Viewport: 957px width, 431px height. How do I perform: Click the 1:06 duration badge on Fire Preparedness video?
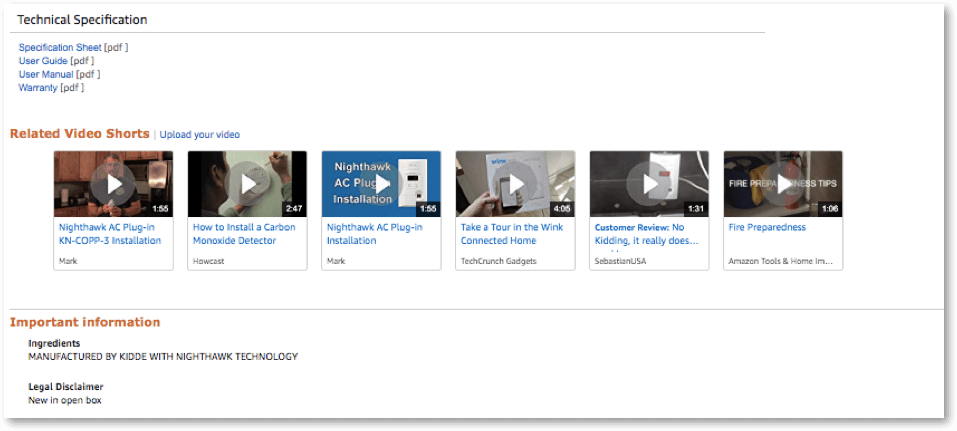pyautogui.click(x=831, y=209)
